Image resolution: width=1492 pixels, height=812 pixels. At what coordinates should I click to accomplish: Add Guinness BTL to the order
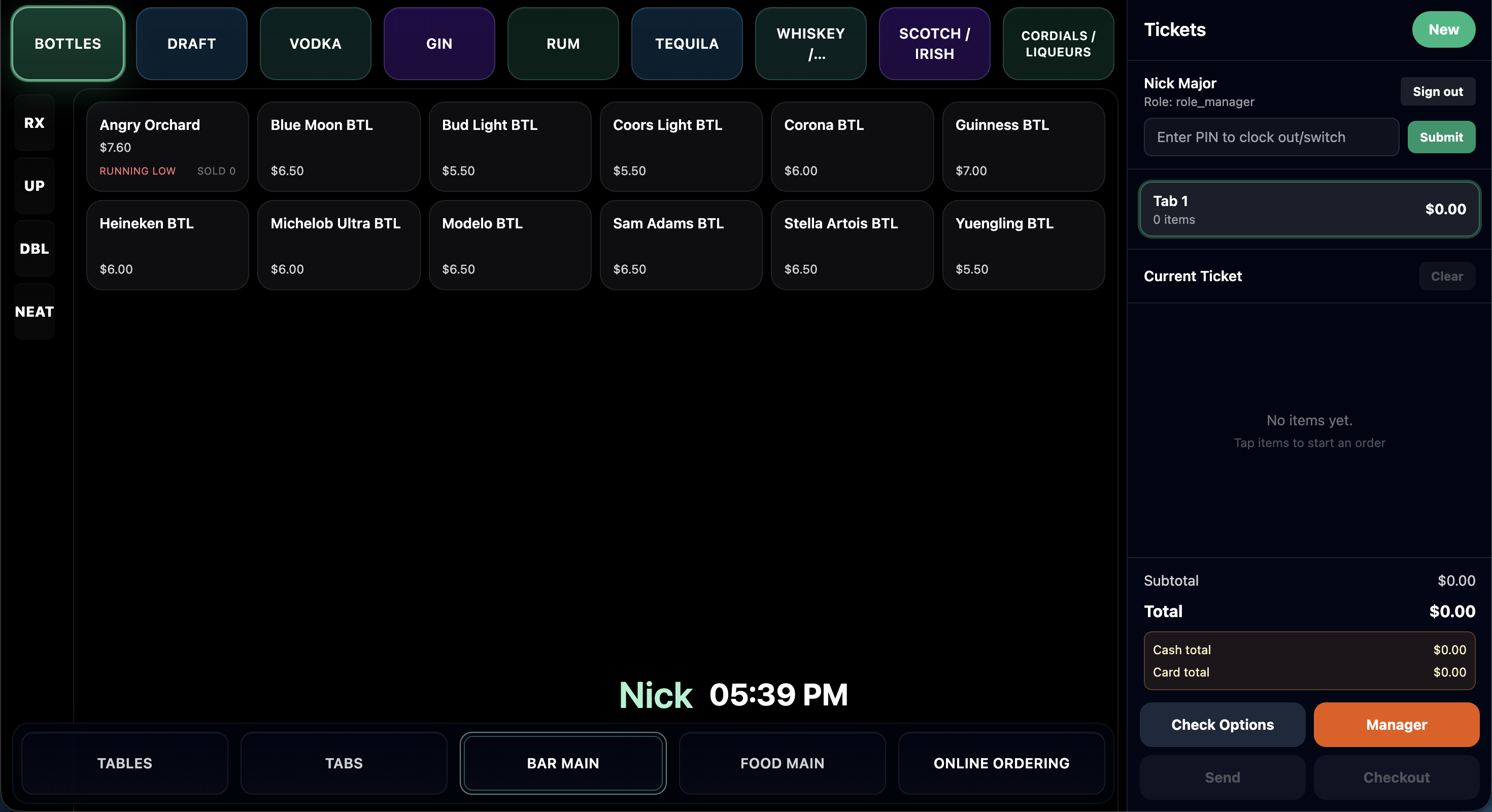[x=1023, y=147]
